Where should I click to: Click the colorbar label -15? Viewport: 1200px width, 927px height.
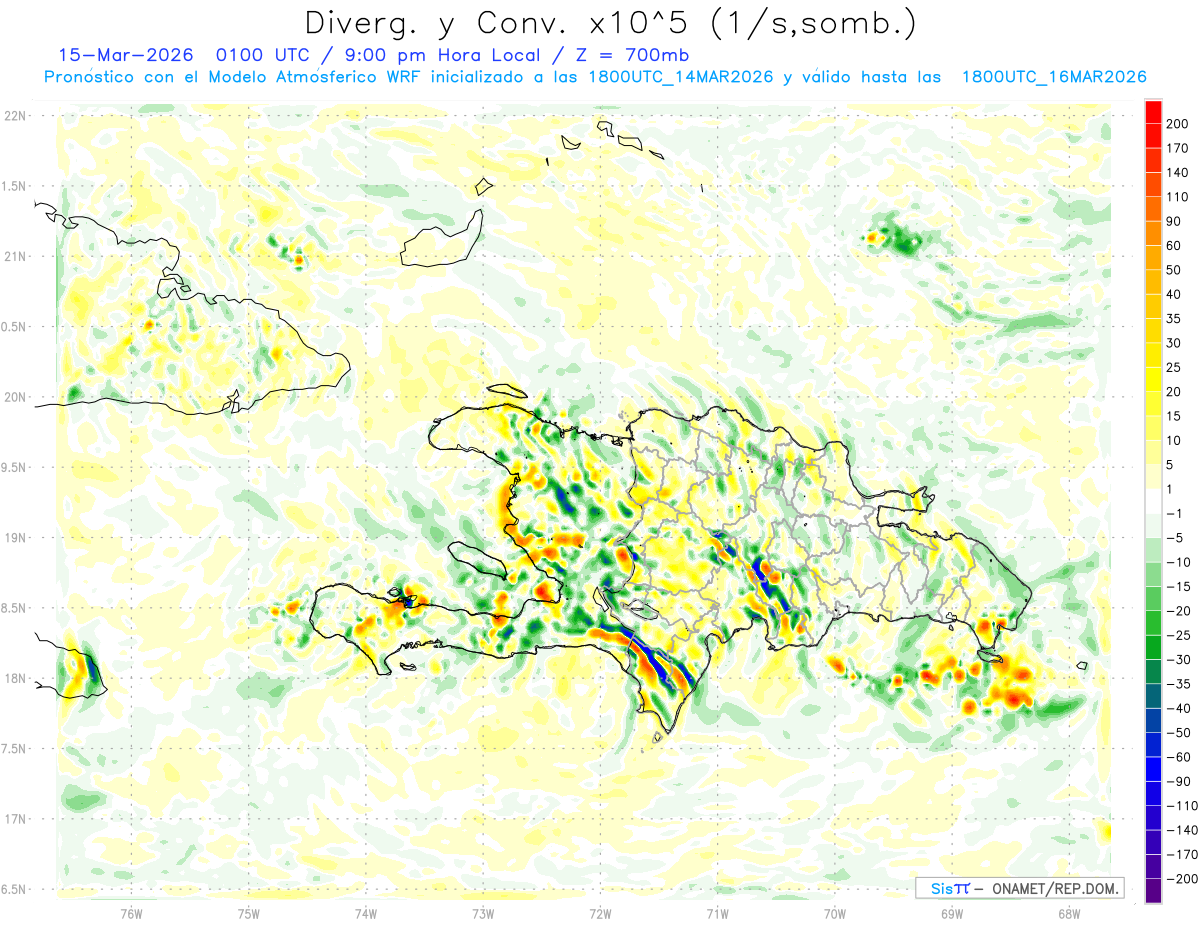[1180, 587]
